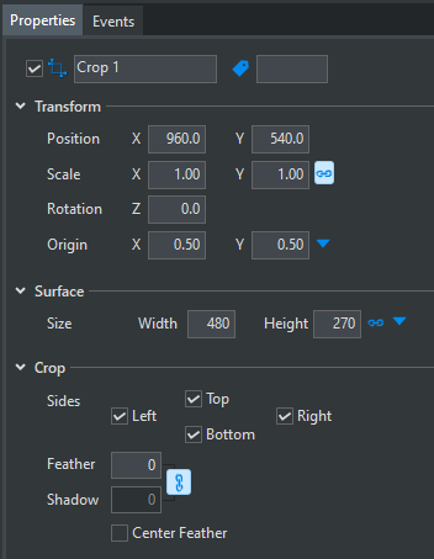Viewport: 434px width, 560px height.
Task: Uncheck the Bottom side checkbox
Action: (193, 435)
